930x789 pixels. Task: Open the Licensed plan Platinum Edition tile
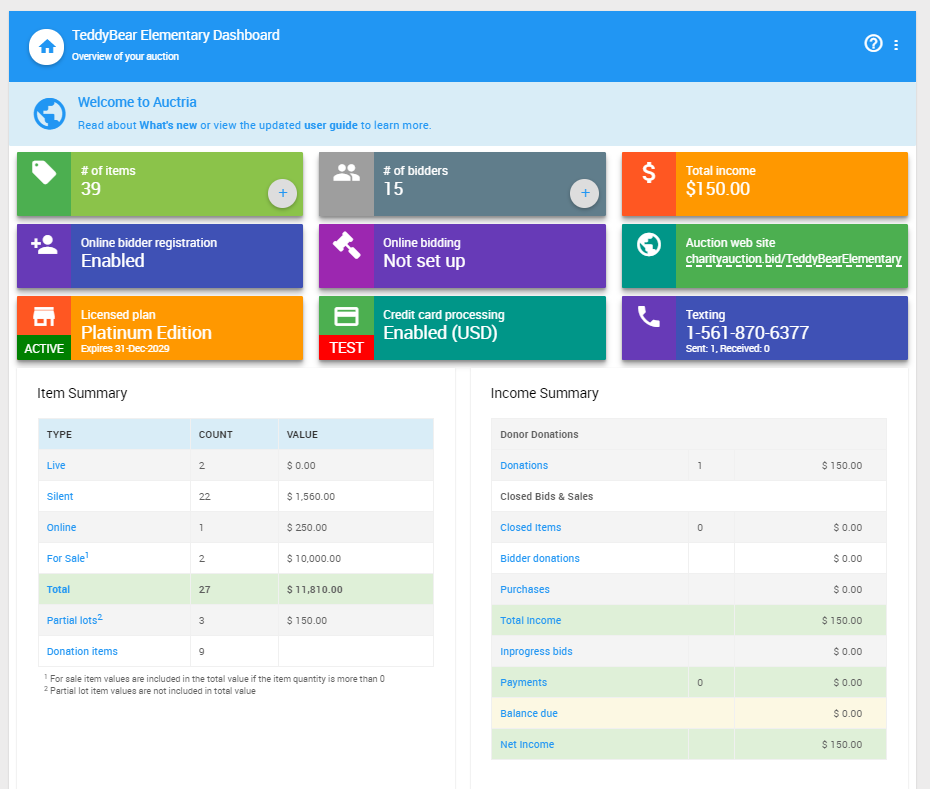click(186, 327)
